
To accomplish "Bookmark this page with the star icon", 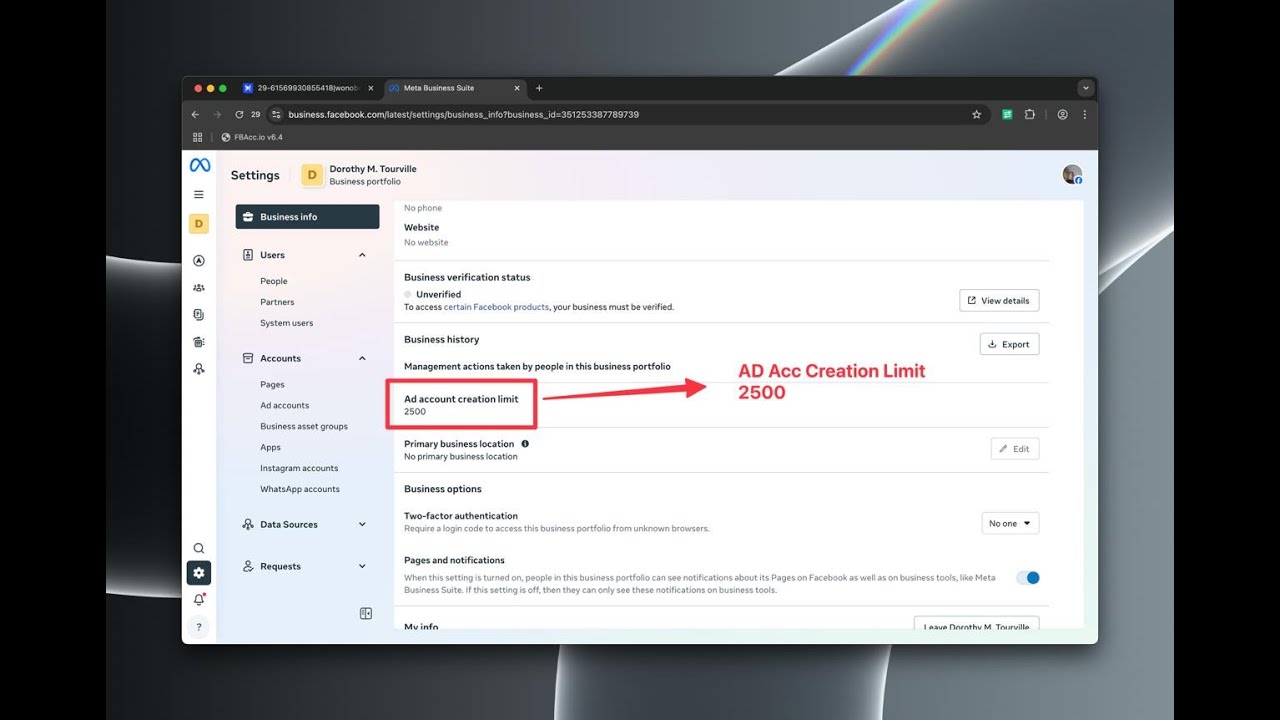I will point(977,115).
